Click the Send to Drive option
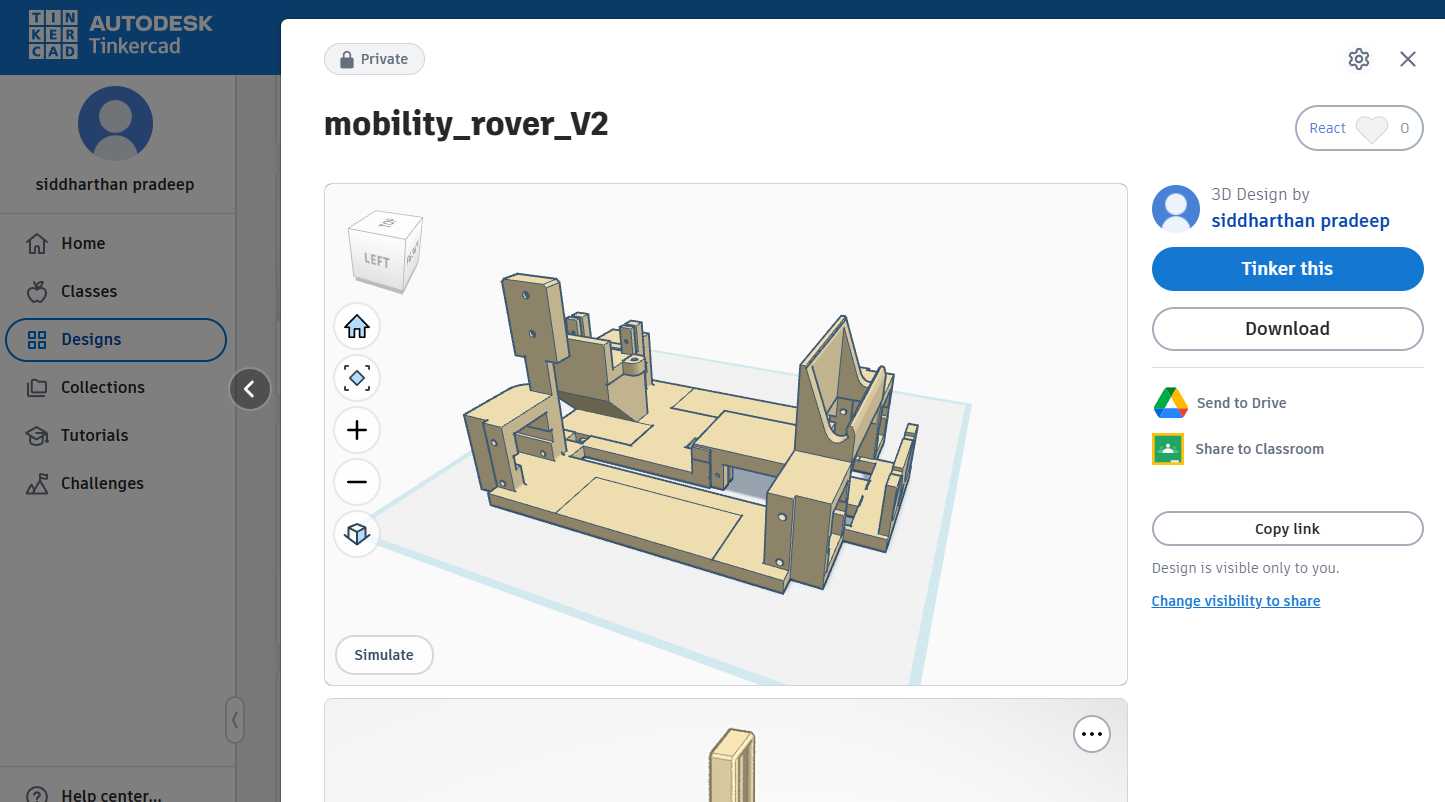 1241,403
